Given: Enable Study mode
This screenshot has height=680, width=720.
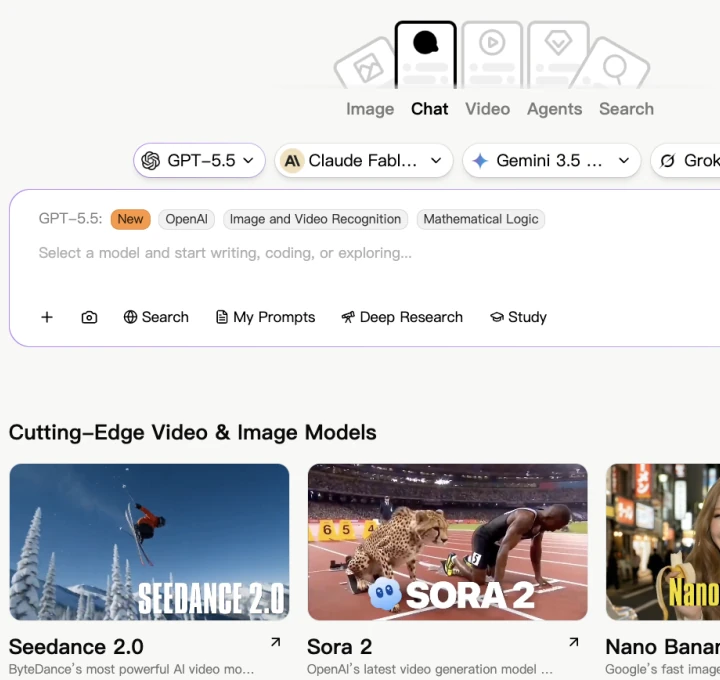Looking at the screenshot, I should coord(518,317).
